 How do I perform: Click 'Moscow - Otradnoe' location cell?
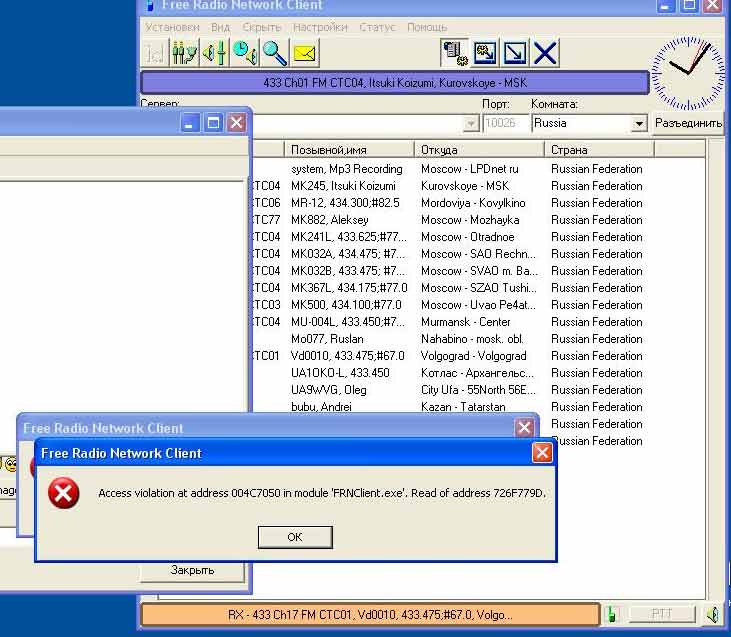[468, 237]
